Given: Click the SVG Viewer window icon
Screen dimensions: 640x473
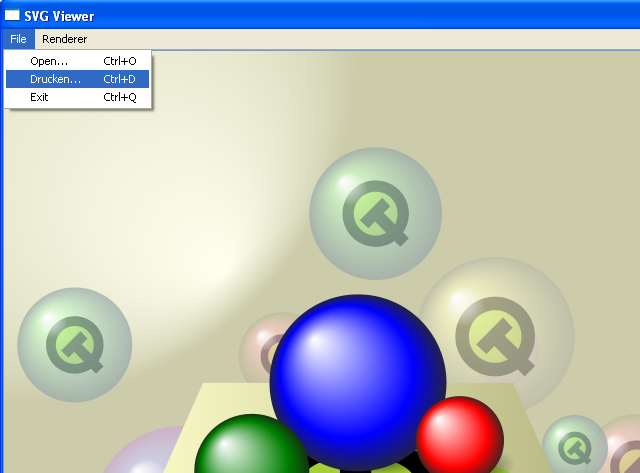Looking at the screenshot, I should pos(12,15).
